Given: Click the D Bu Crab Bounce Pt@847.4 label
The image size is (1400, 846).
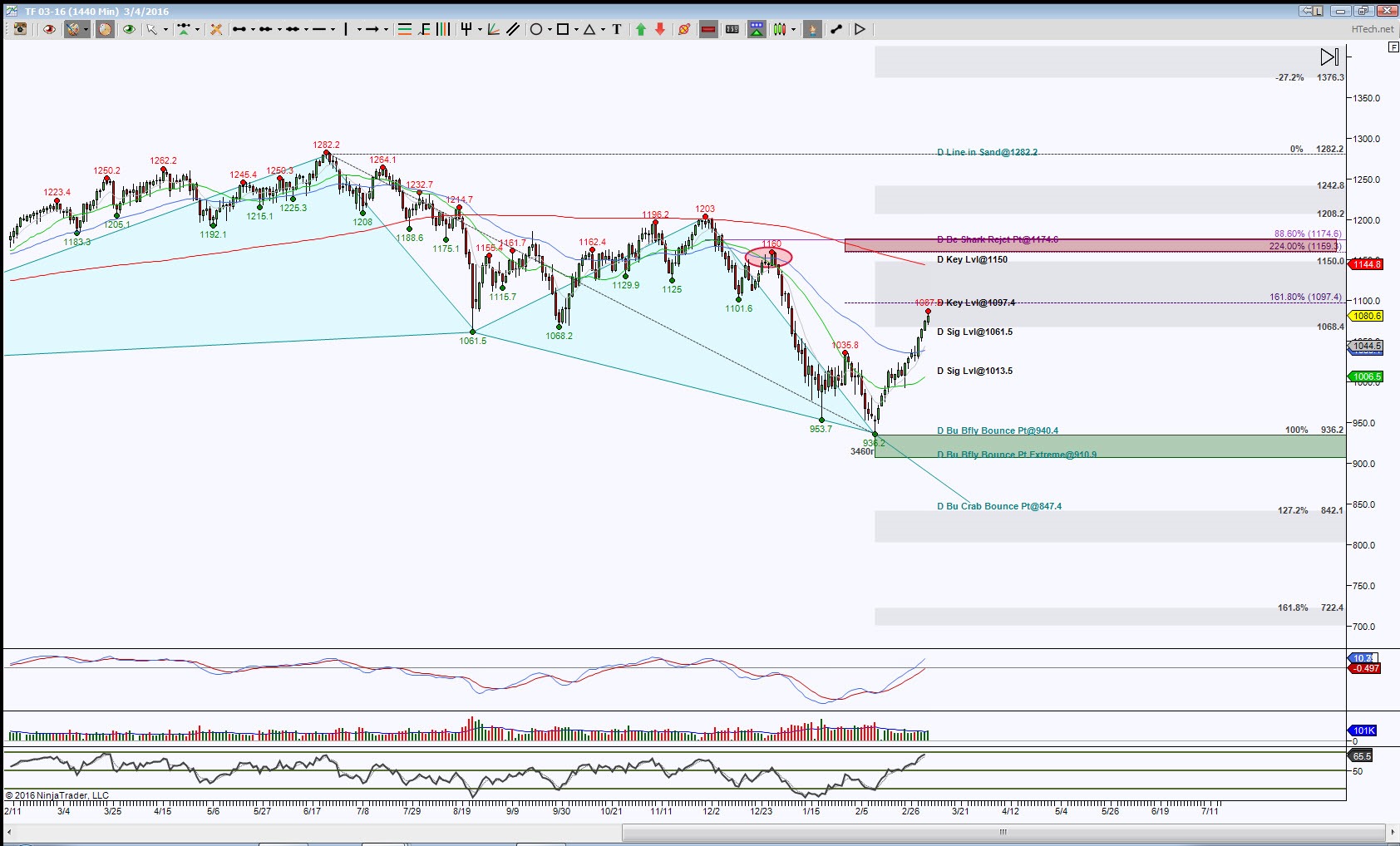Looking at the screenshot, I should click(x=999, y=506).
